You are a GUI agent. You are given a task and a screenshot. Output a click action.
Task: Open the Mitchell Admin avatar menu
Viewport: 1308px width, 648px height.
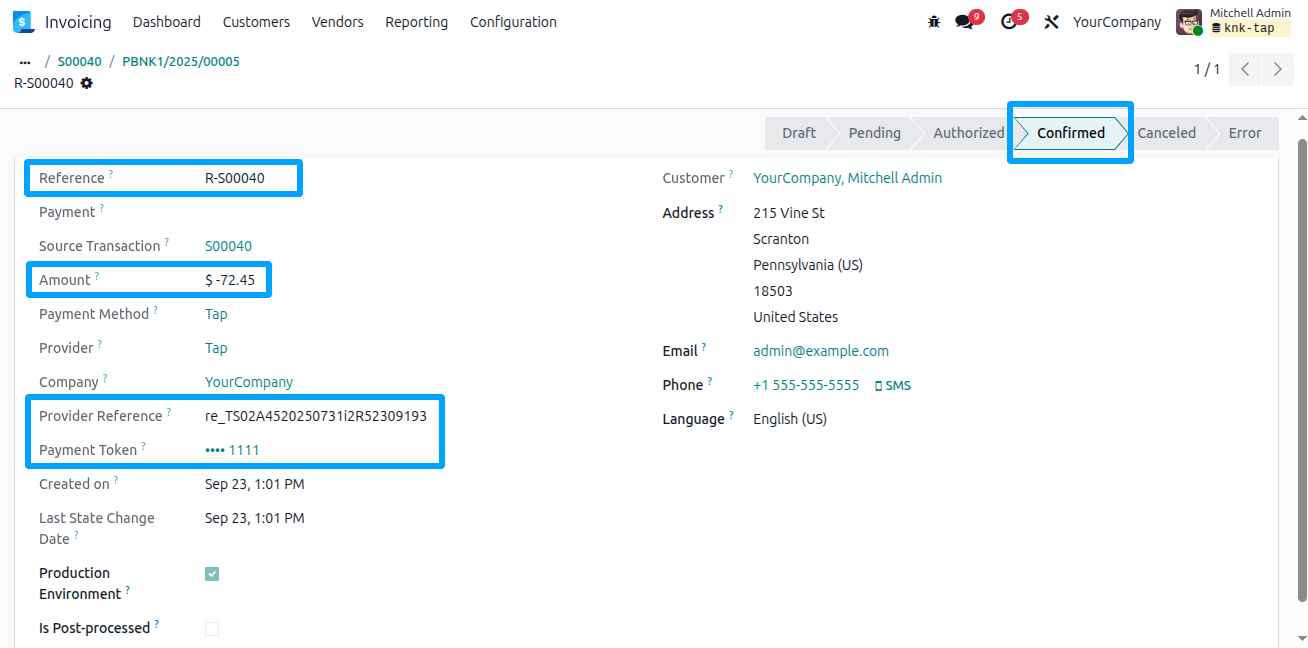(x=1189, y=21)
